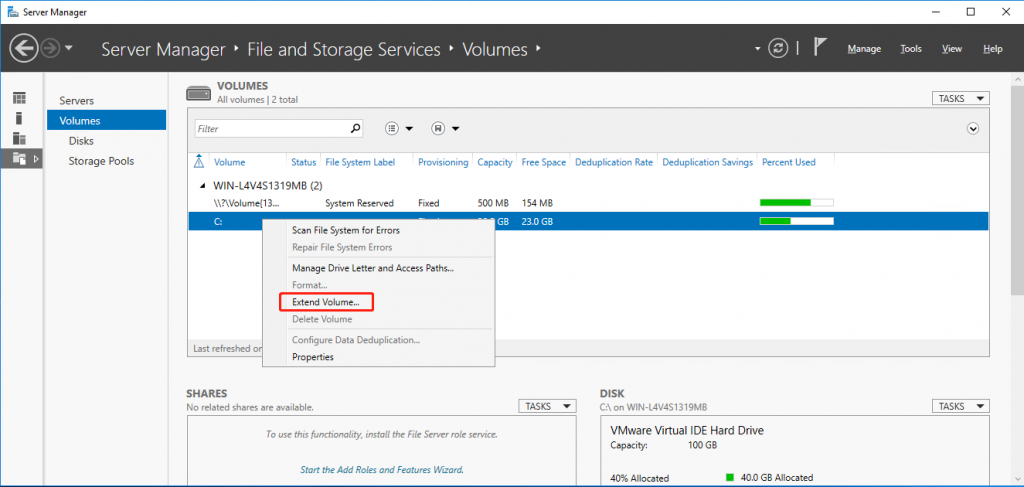Start the Add Roles and Features Wizard
This screenshot has width=1024, height=487.
[382, 469]
